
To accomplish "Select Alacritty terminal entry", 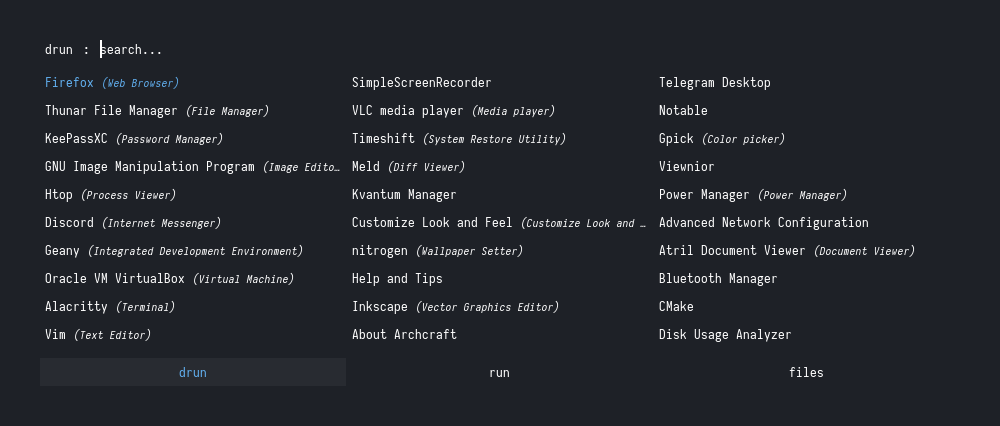I will [110, 307].
